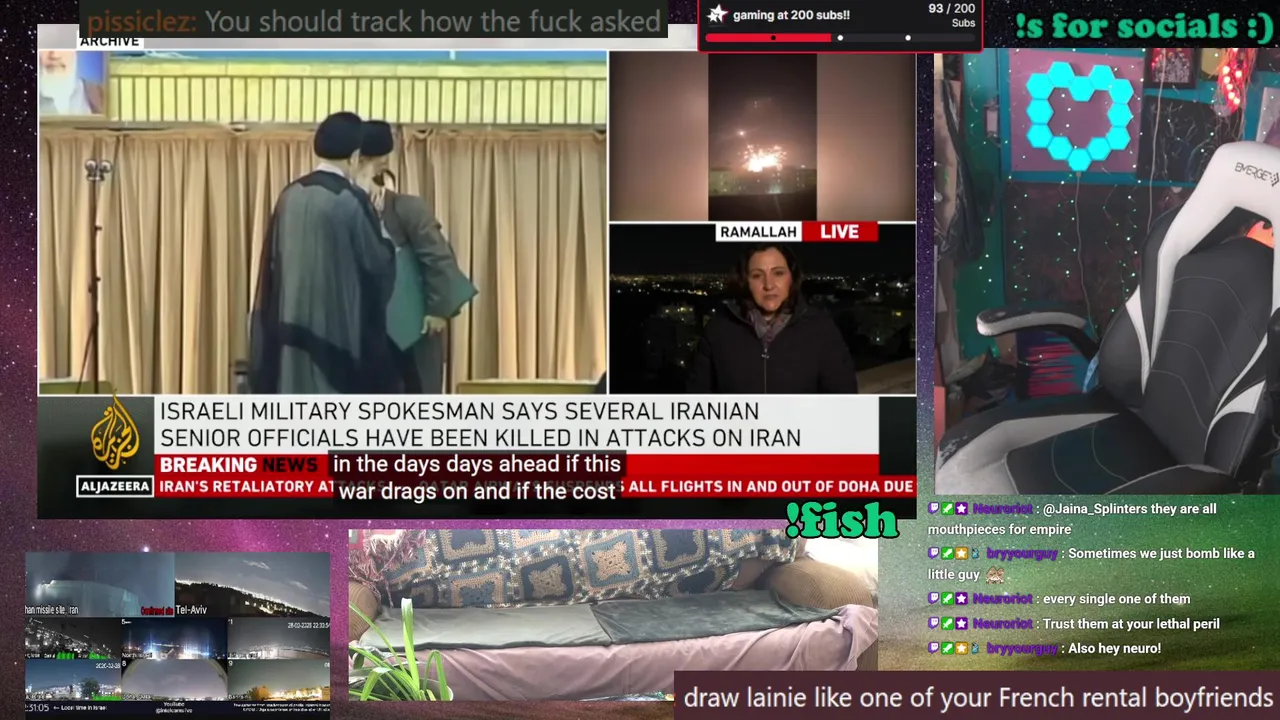Click the Twitch badge beside the @Jaina_Splinters message
Viewport: 1280px width, 720px height.
933,509
